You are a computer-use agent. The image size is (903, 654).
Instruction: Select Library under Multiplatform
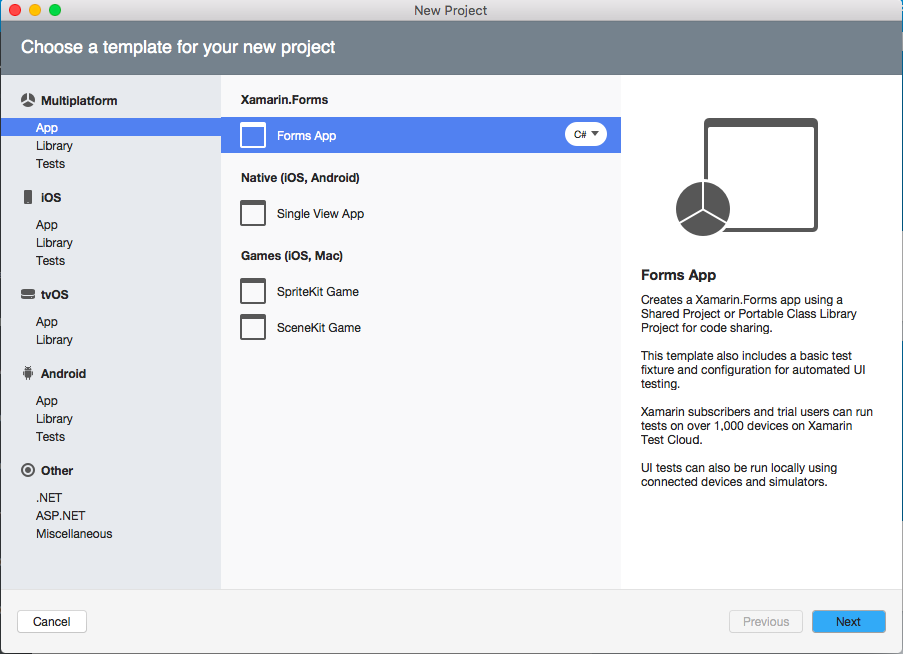54,146
